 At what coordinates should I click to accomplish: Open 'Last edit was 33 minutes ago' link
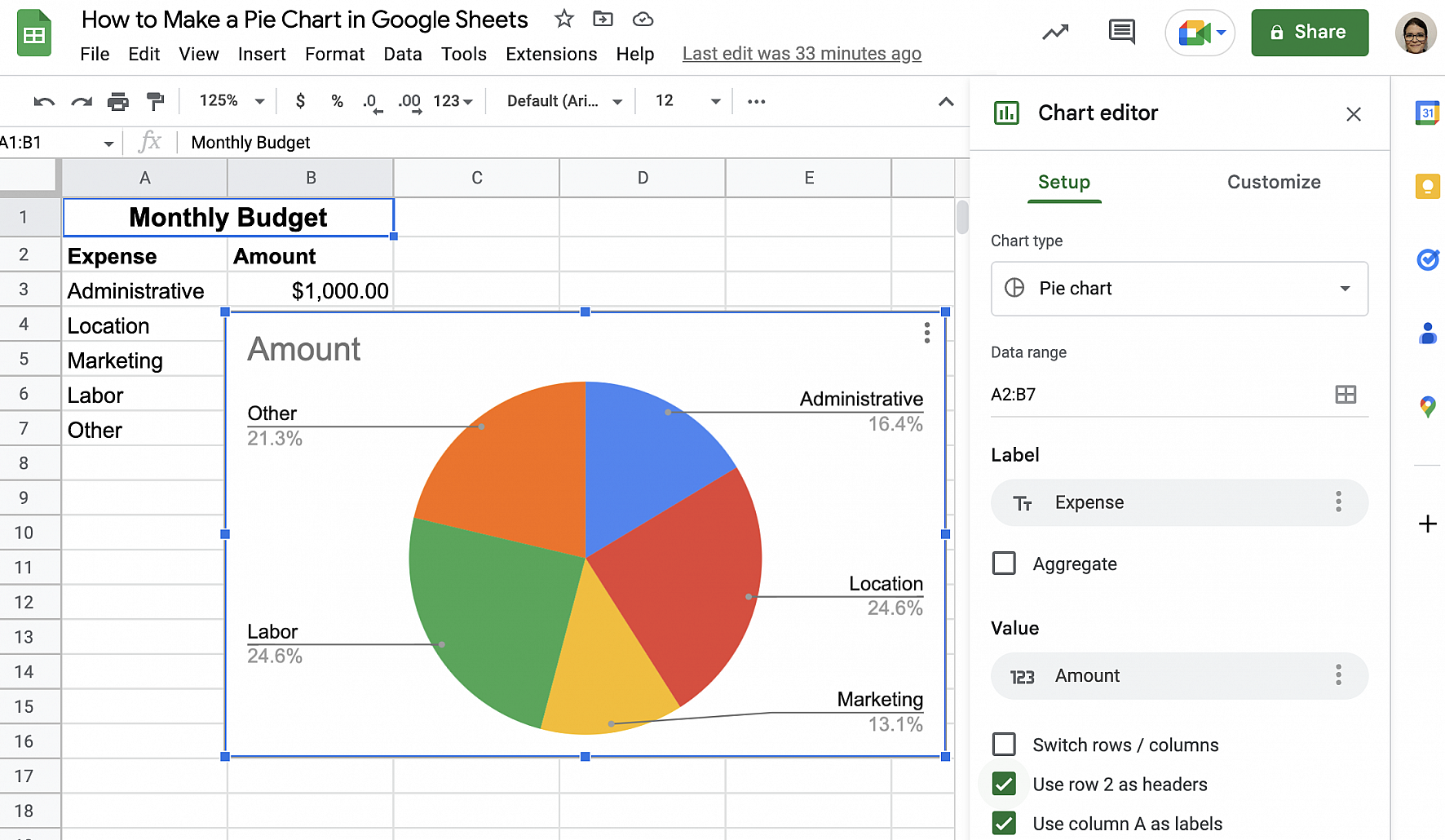coord(802,54)
